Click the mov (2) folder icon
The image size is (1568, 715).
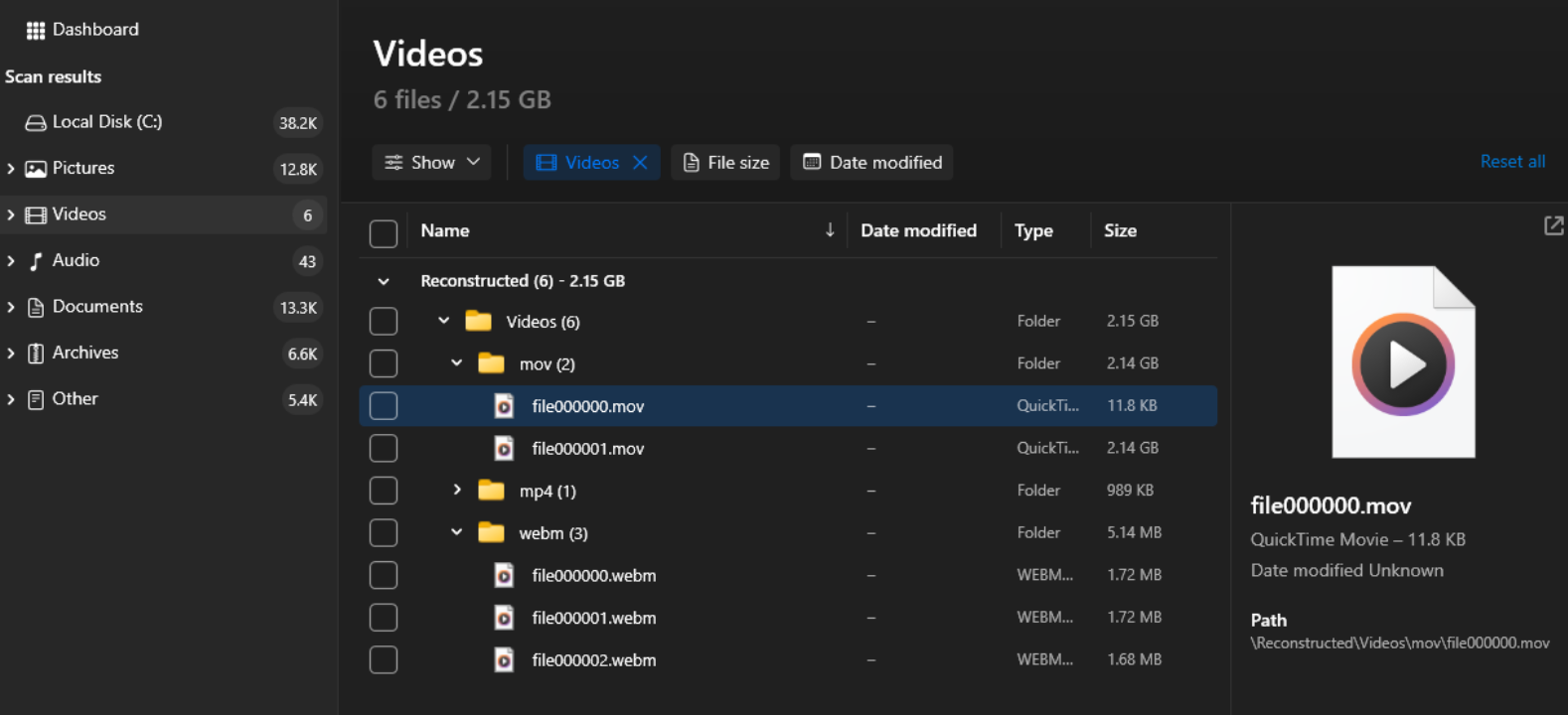coord(491,362)
